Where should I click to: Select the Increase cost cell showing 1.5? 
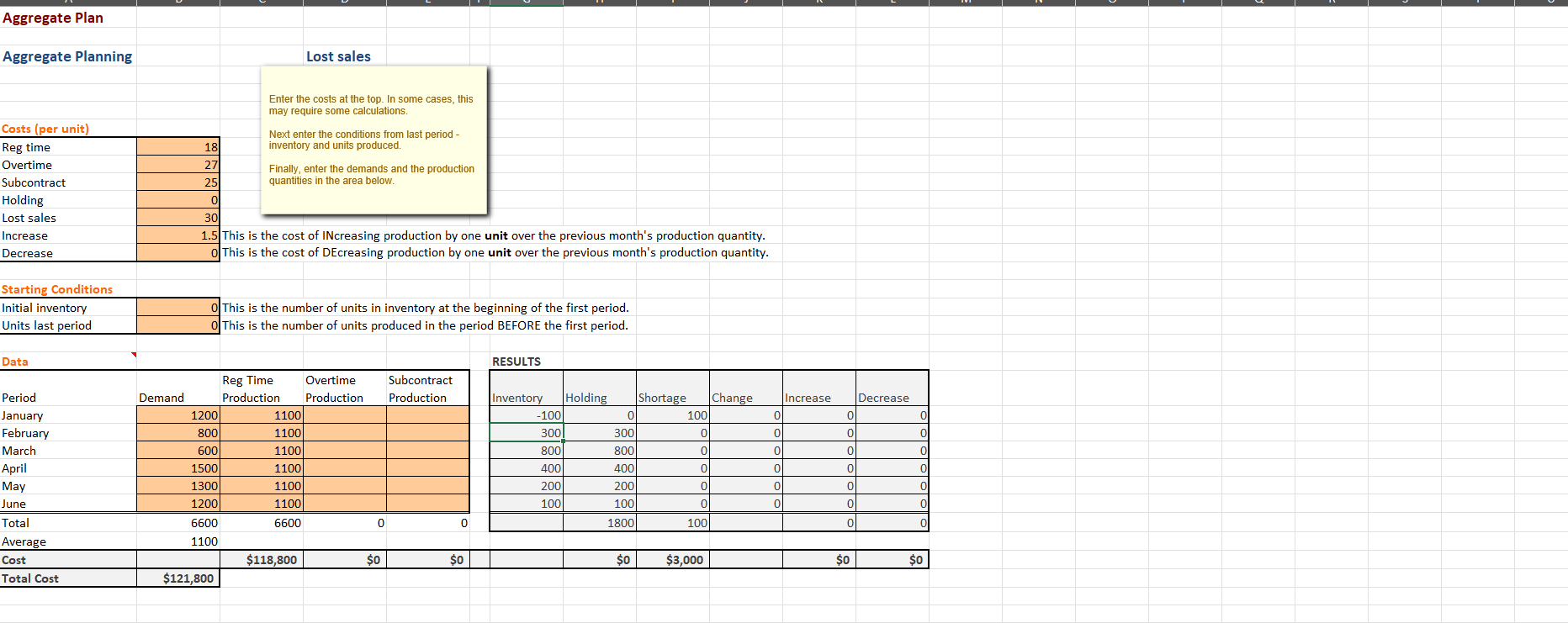[178, 235]
